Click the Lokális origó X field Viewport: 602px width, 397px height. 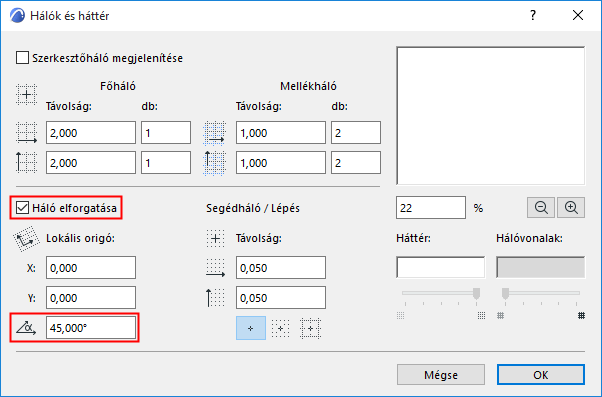pos(91,268)
